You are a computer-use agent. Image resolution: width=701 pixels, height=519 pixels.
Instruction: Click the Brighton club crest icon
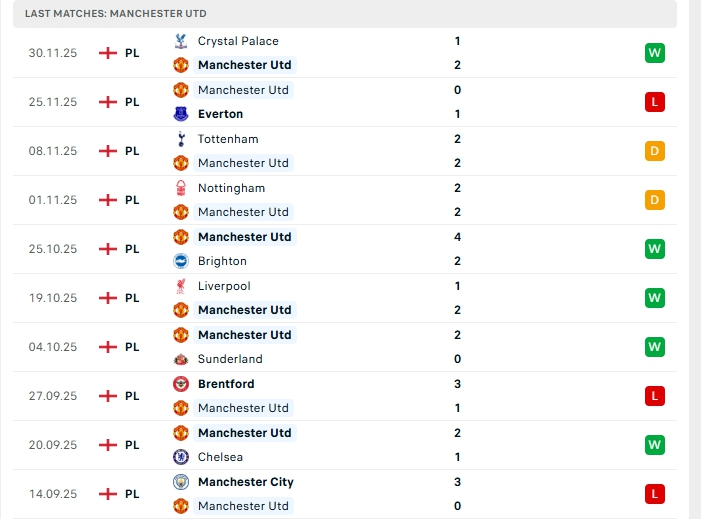[181, 261]
